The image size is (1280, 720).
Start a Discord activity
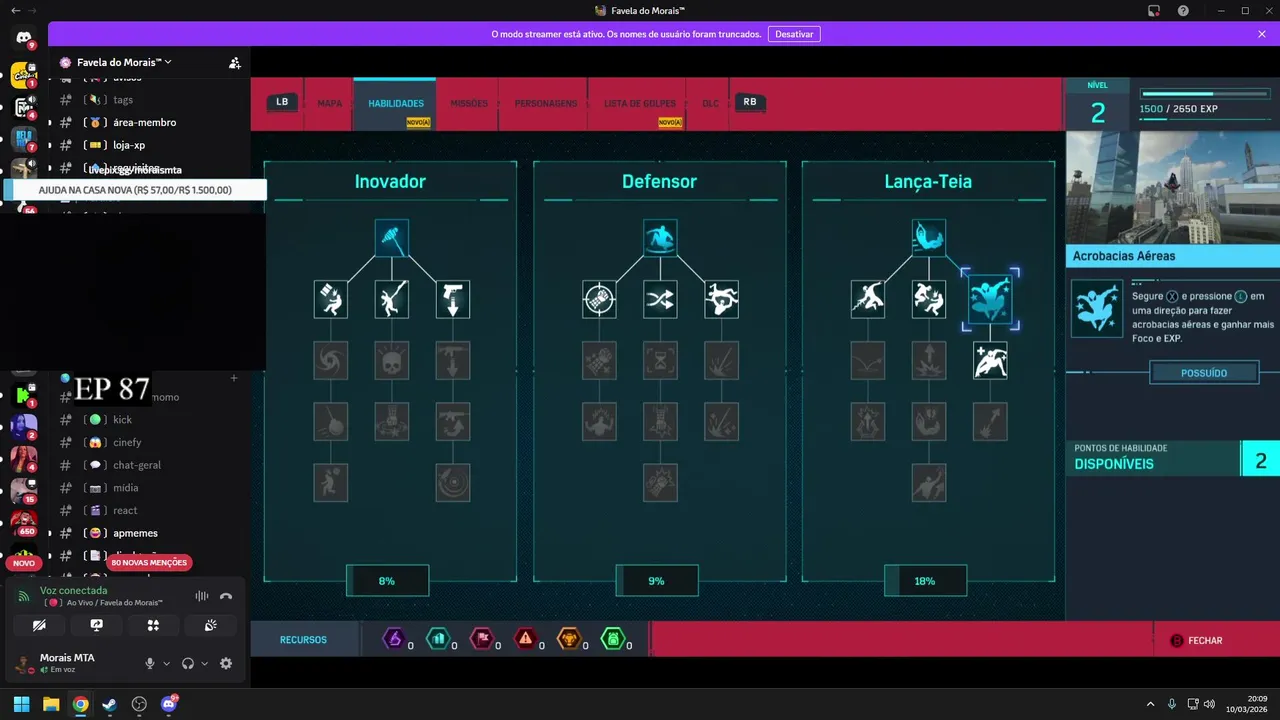pyautogui.click(x=153, y=625)
